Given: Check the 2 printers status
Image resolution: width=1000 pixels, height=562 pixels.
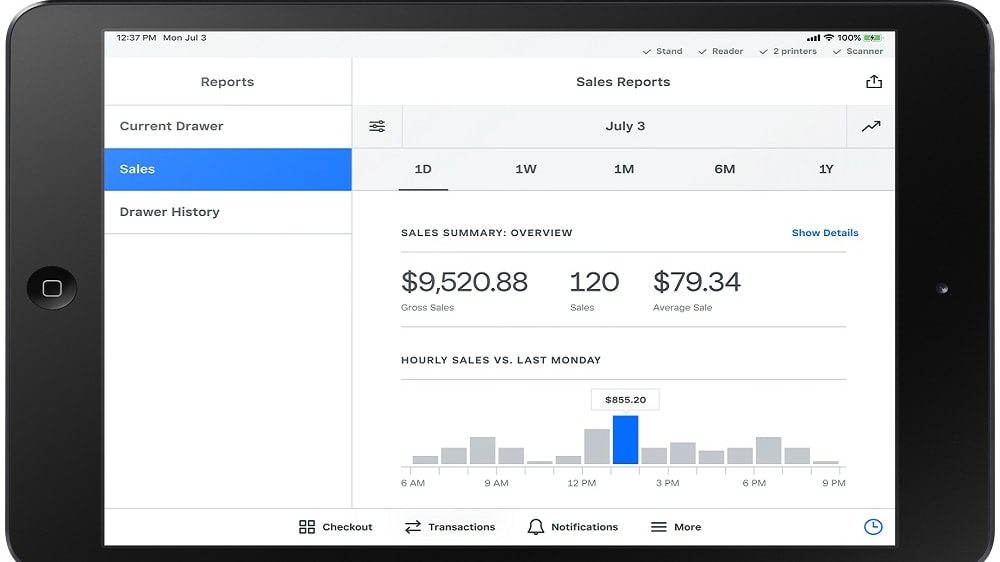Looking at the screenshot, I should click(788, 51).
